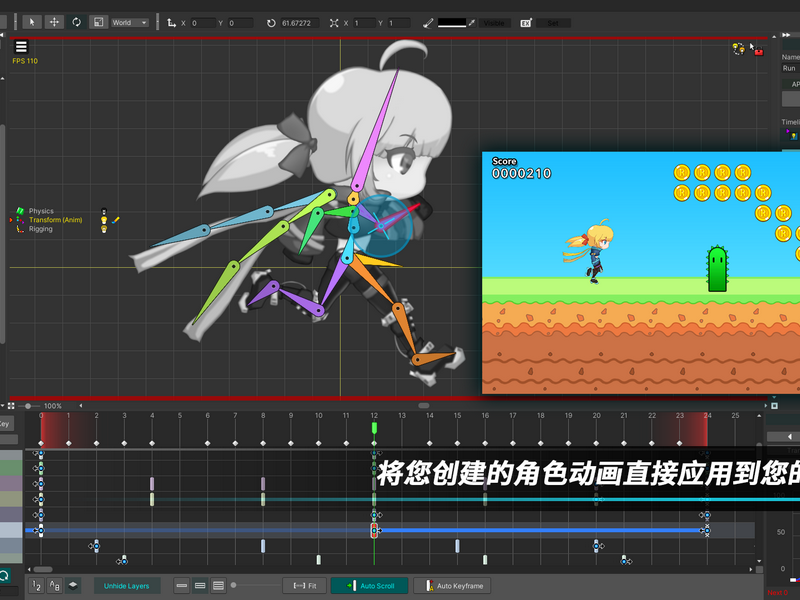This screenshot has width=800, height=600.
Task: Click the game preview thumbnail overlay
Action: [x=641, y=273]
